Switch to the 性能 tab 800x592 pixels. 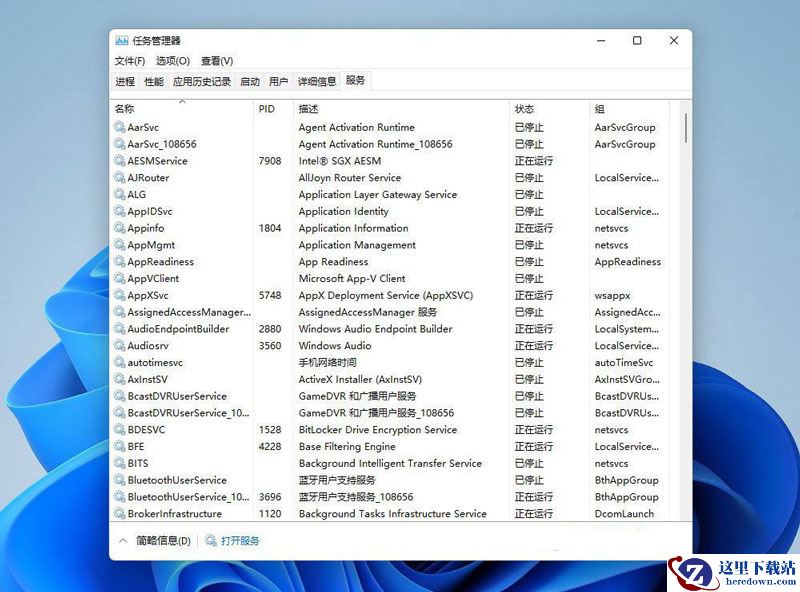point(154,82)
